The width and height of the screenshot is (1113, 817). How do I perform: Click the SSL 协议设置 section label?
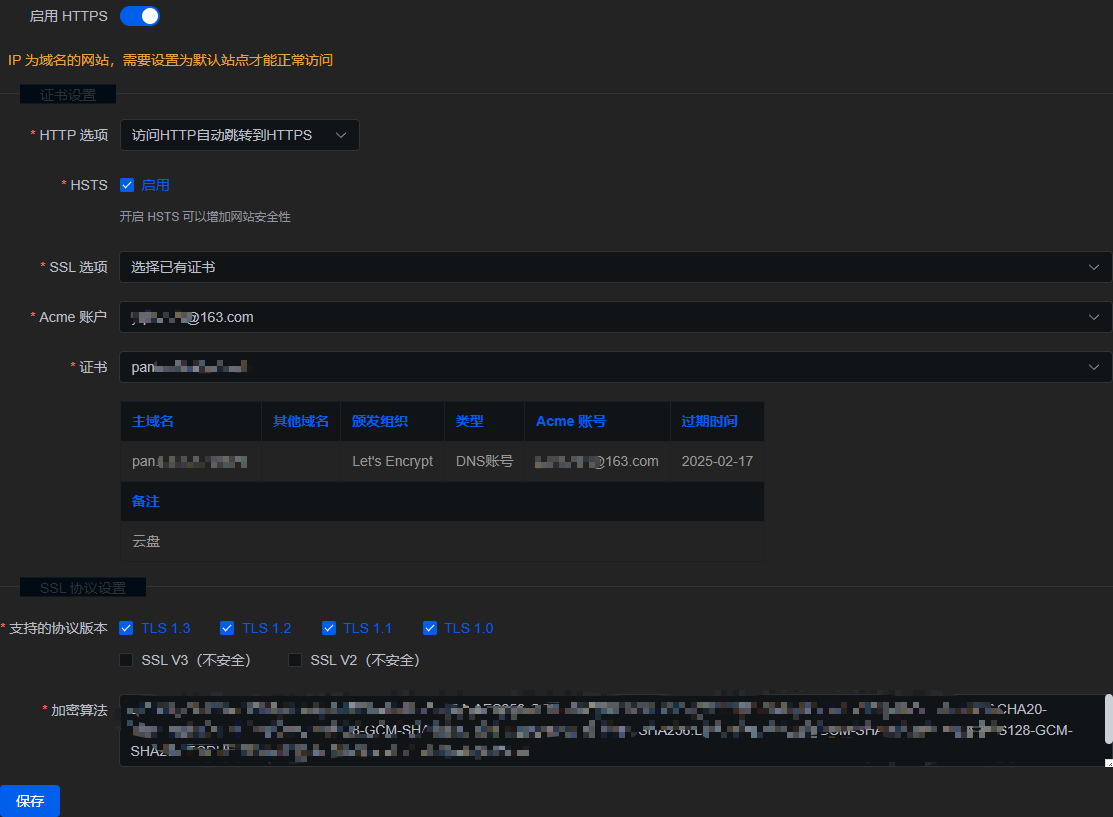pyautogui.click(x=82, y=588)
